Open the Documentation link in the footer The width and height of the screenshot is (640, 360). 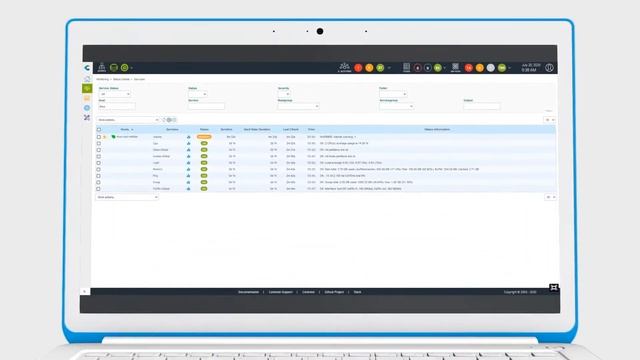[249, 292]
